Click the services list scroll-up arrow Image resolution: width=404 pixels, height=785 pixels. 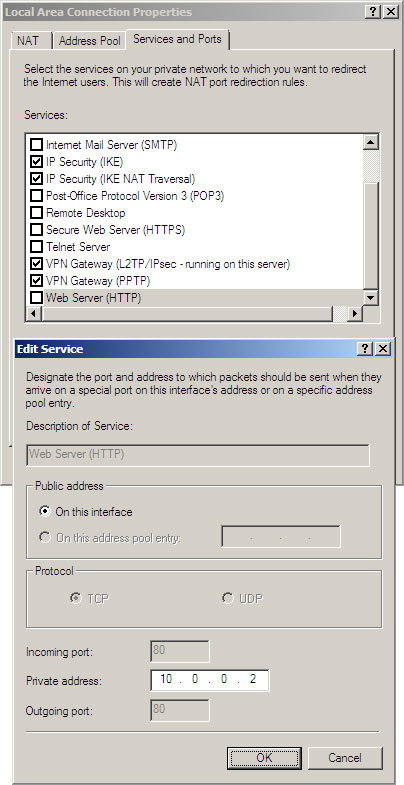click(370, 142)
